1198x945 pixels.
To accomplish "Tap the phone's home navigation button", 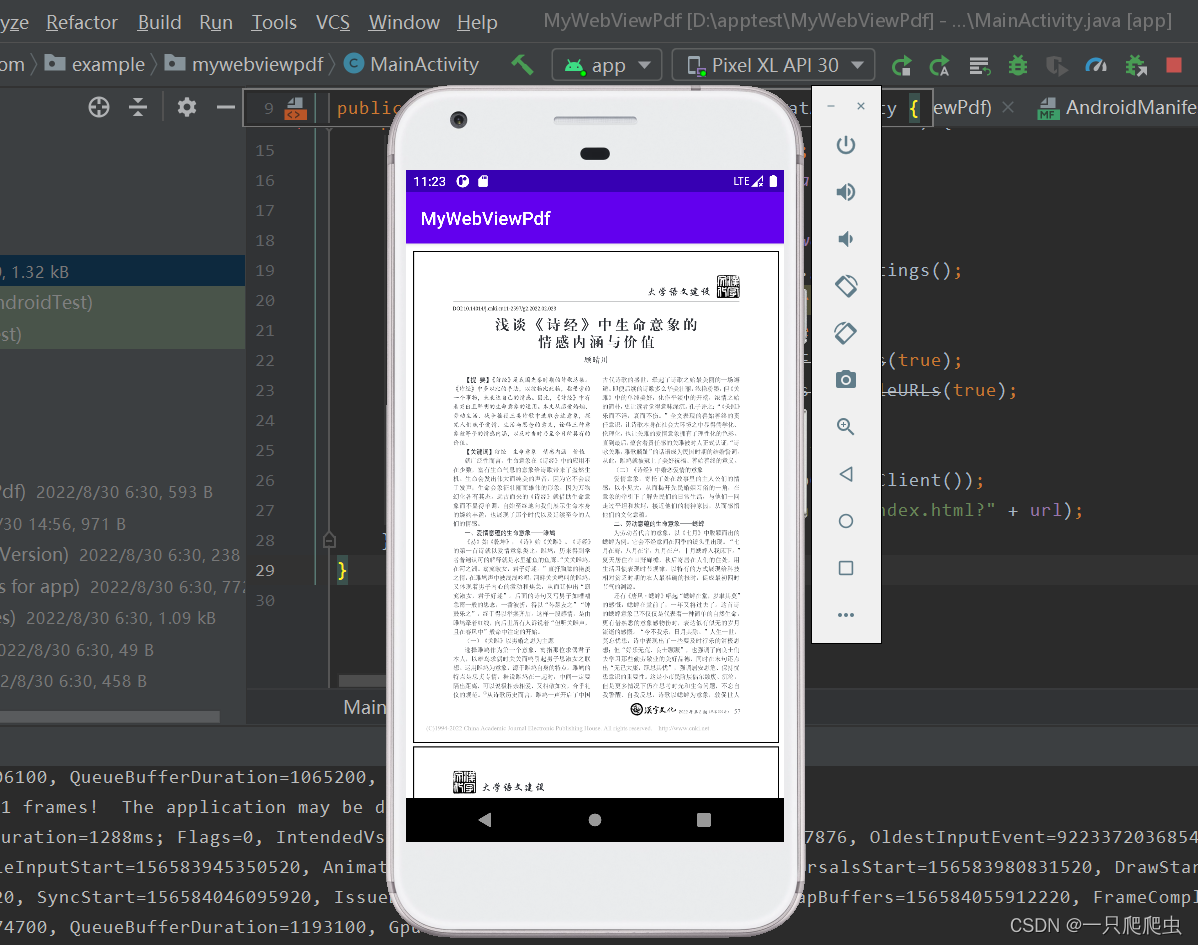I will pyautogui.click(x=595, y=820).
